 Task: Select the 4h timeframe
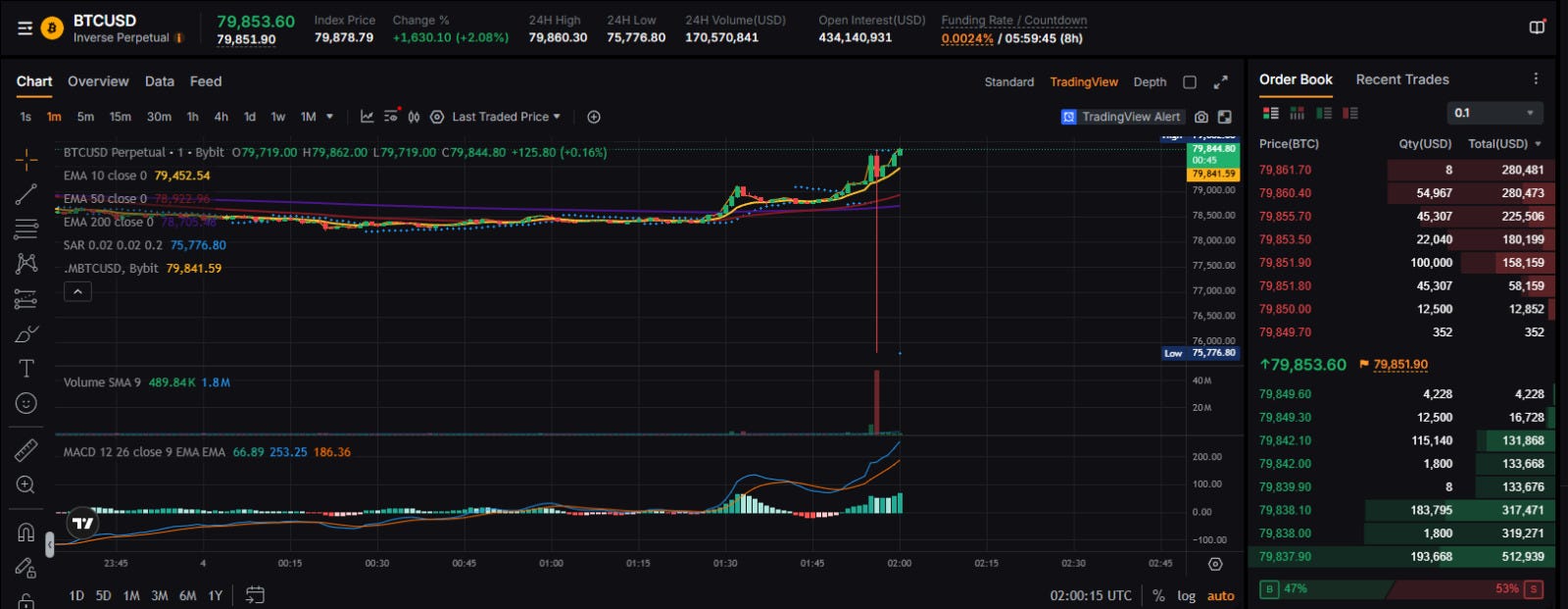click(221, 117)
